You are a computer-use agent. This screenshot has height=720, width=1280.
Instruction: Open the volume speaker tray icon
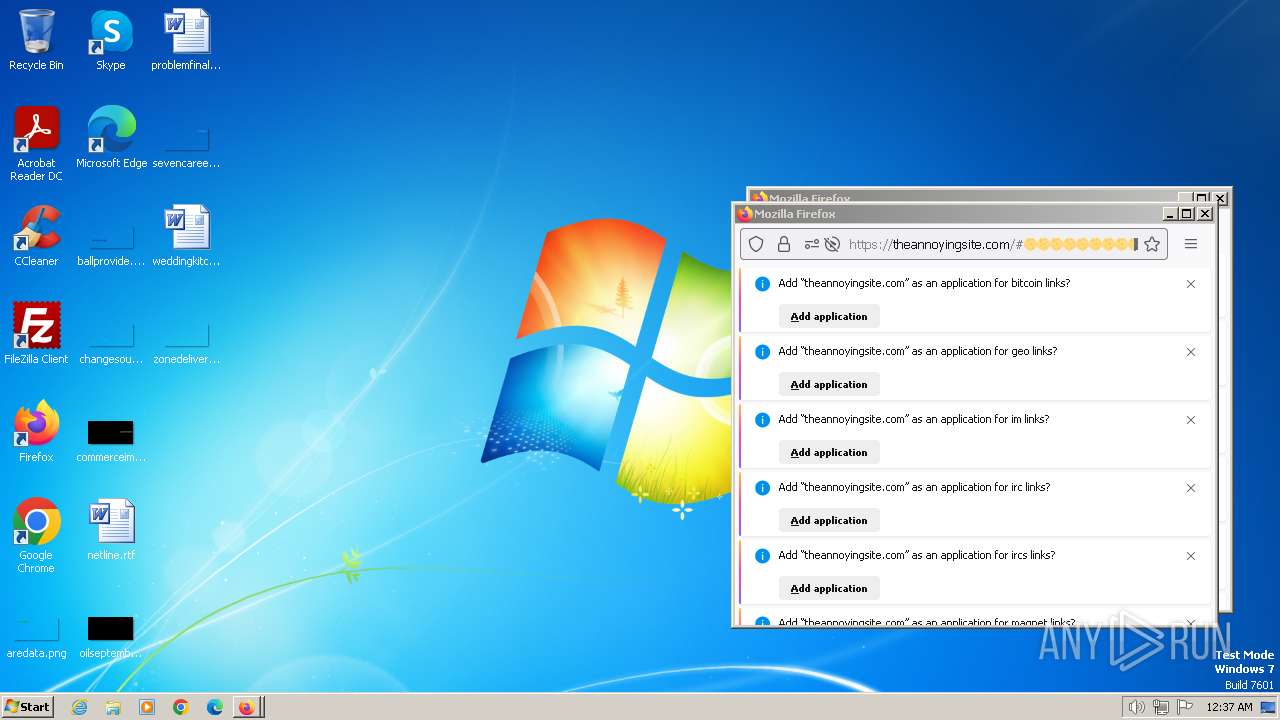[1136, 707]
